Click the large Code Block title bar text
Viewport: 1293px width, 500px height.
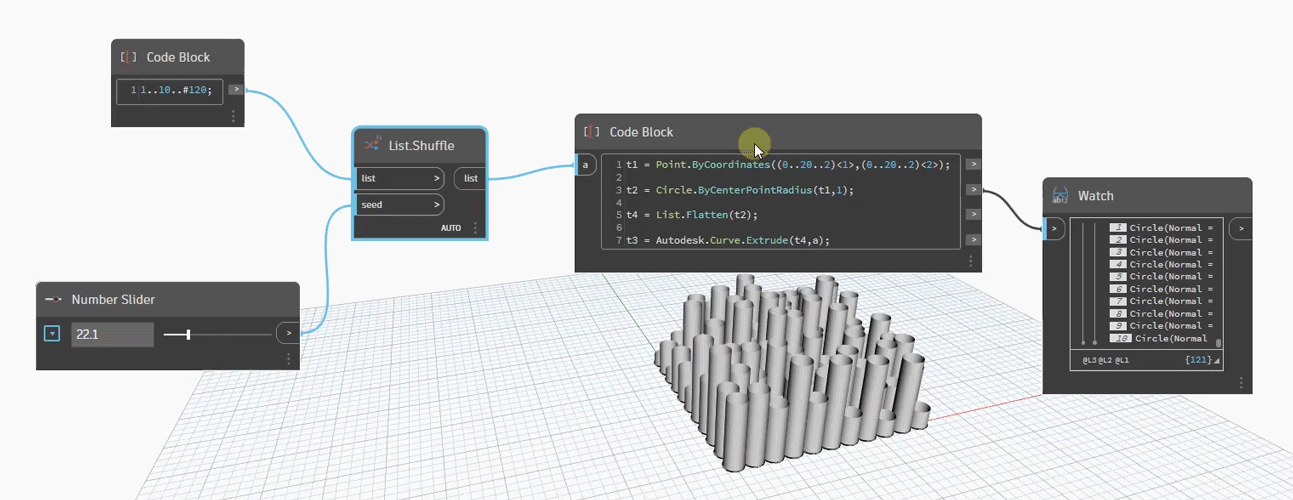641,132
